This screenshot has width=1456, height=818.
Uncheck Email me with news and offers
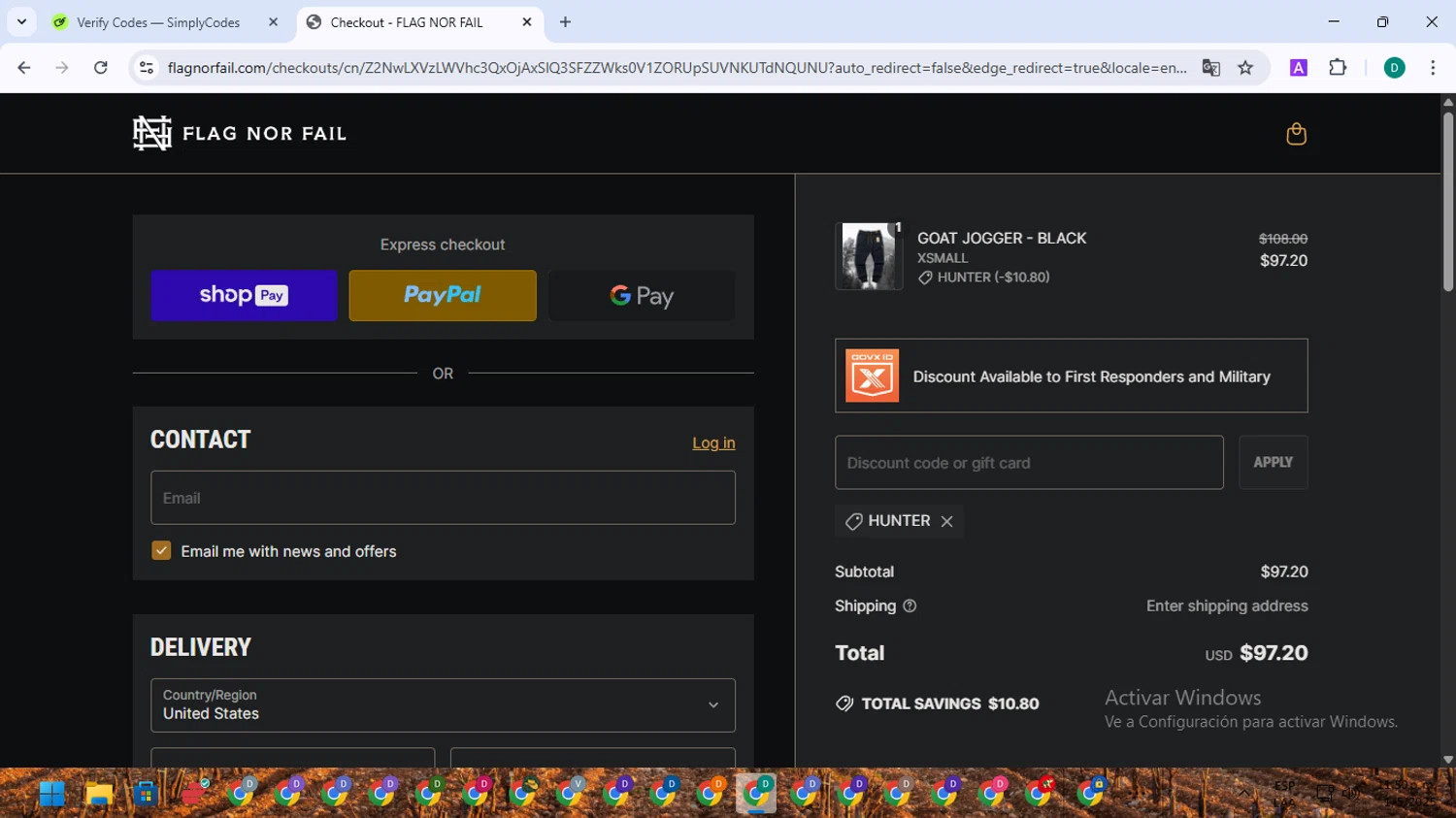pyautogui.click(x=161, y=551)
